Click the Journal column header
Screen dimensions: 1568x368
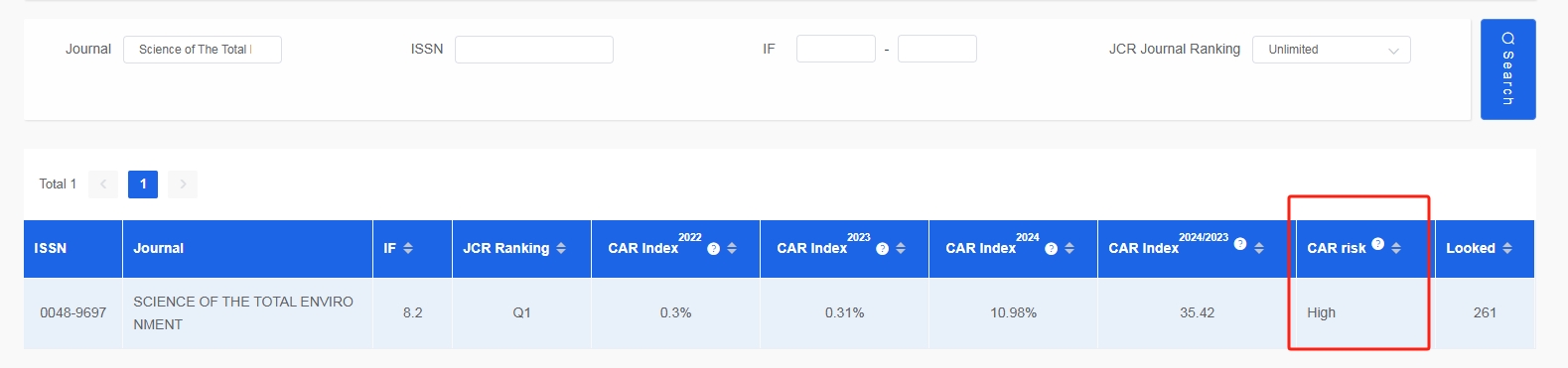[x=248, y=249]
